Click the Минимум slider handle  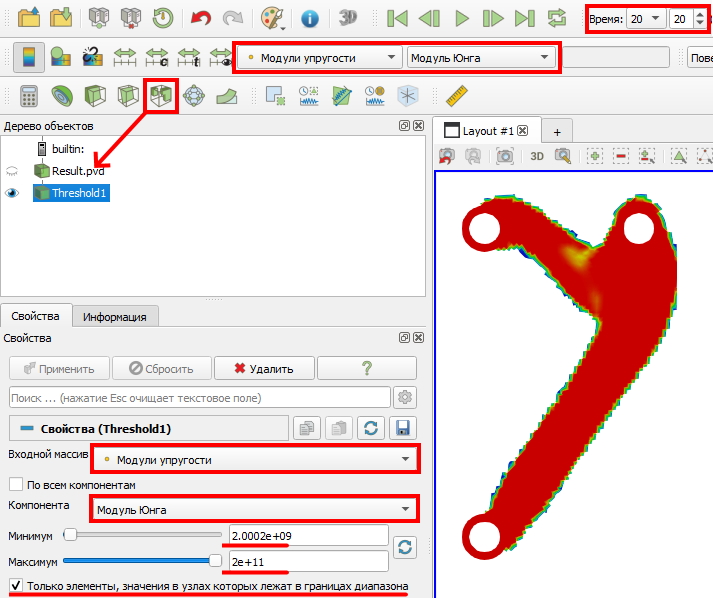(x=70, y=535)
